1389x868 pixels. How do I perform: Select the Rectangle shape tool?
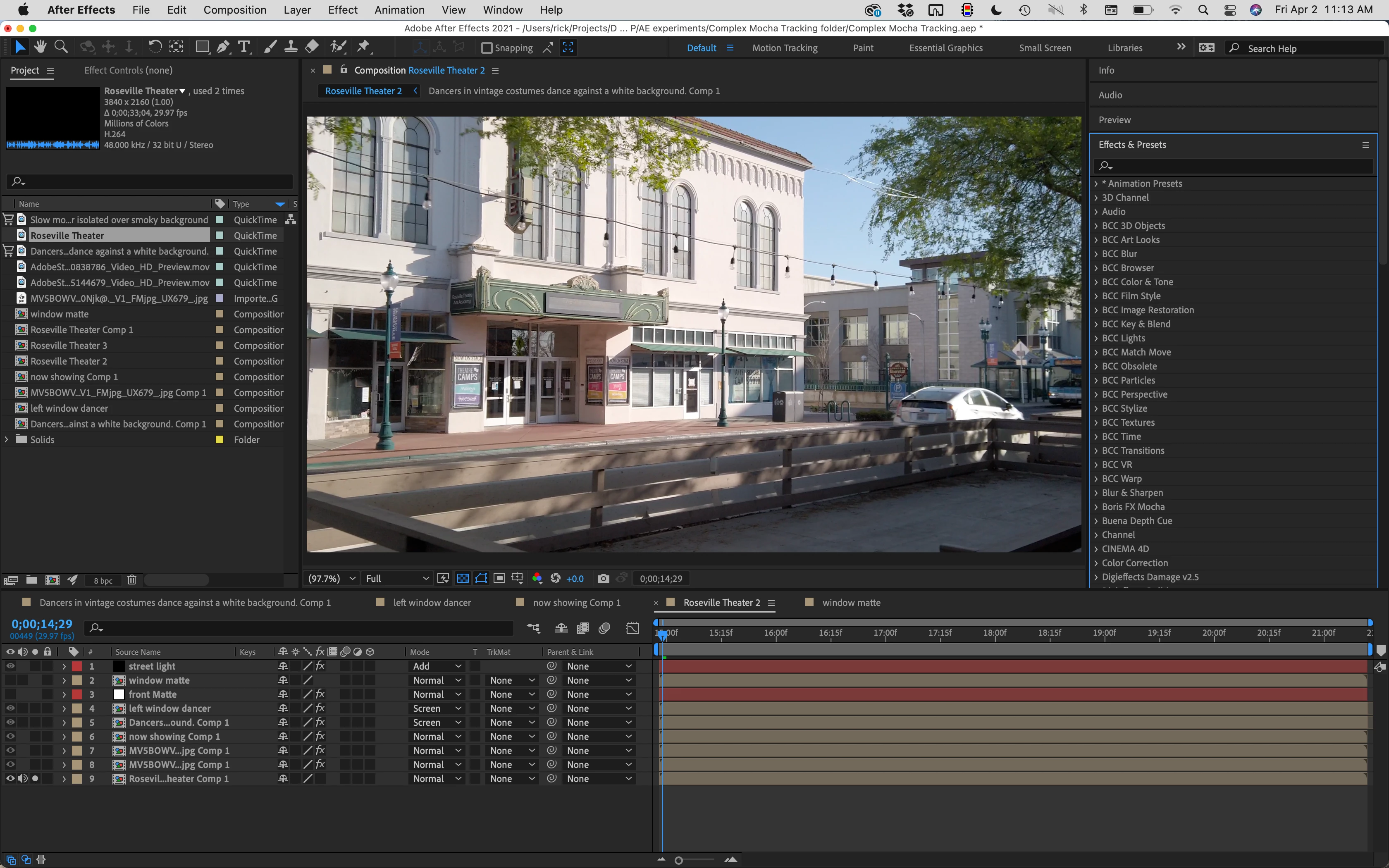202,47
